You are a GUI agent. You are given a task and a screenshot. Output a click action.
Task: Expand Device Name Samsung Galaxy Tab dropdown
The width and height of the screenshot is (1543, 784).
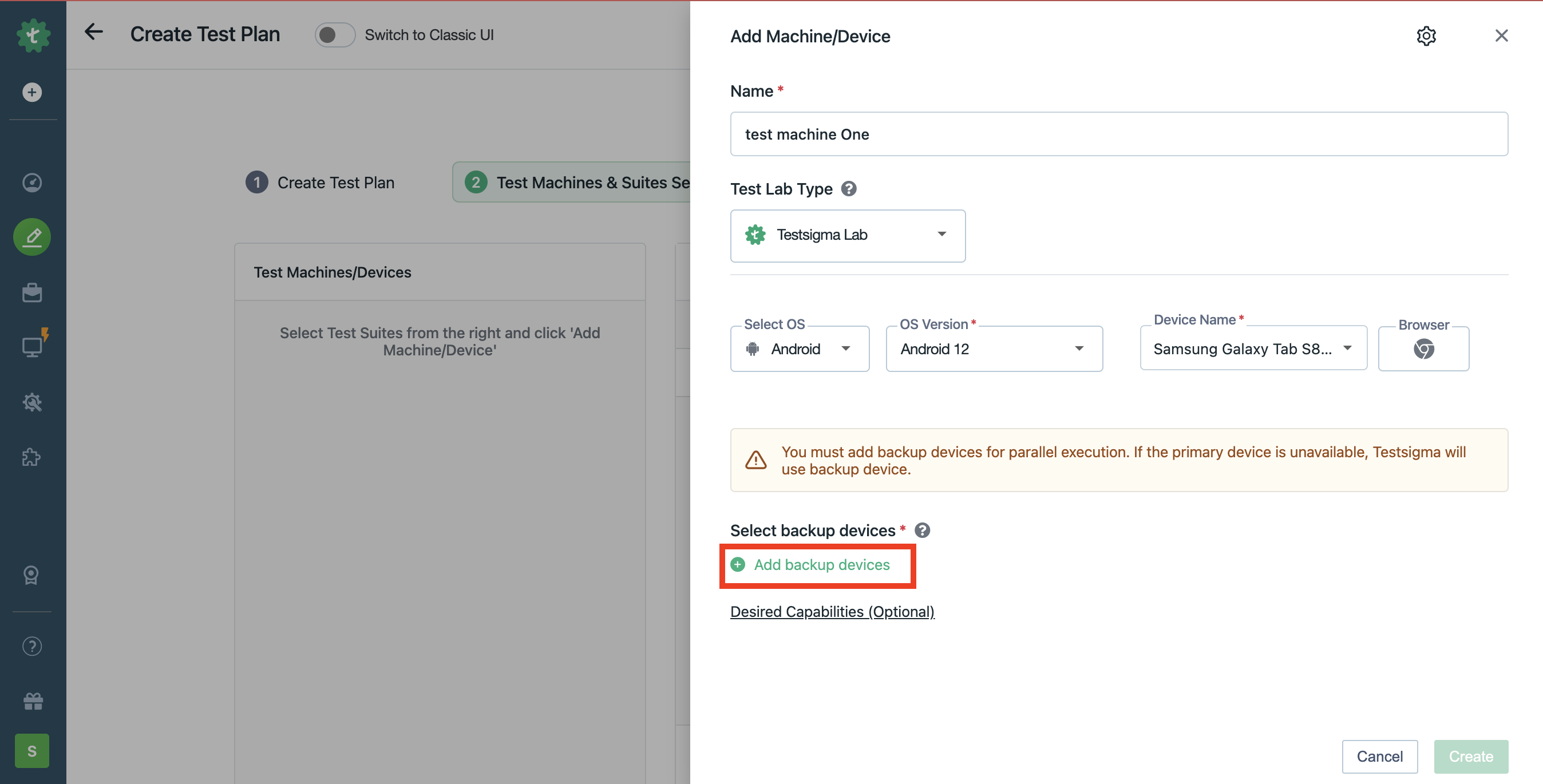[1252, 349]
